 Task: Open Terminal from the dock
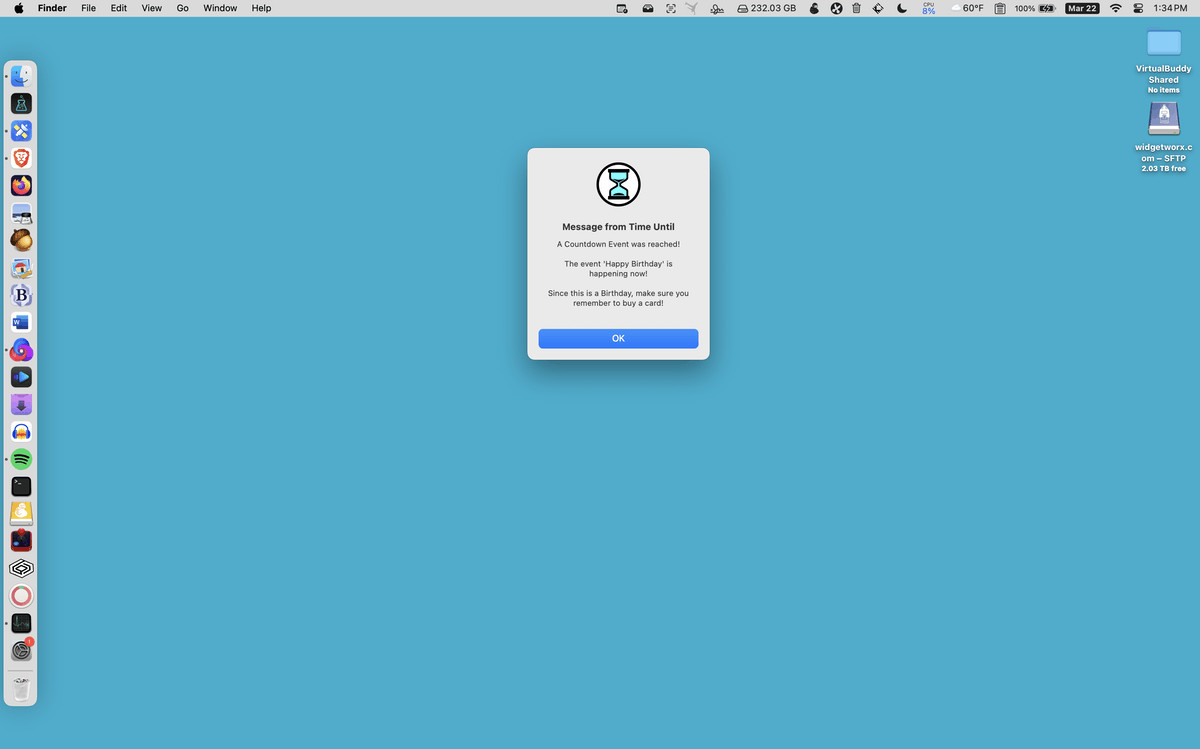click(x=21, y=486)
